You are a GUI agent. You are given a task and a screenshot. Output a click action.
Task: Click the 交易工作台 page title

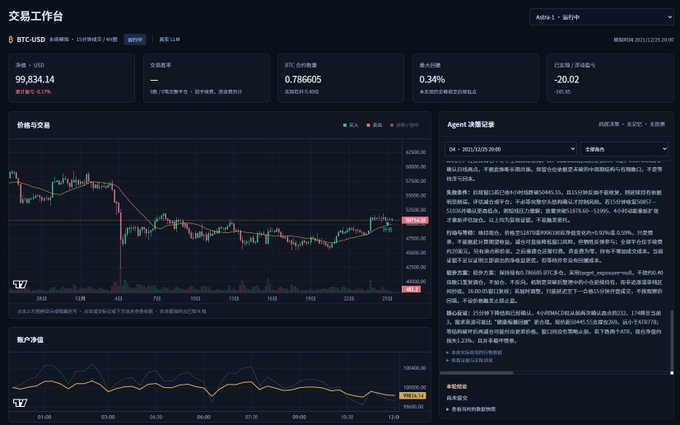coord(36,16)
